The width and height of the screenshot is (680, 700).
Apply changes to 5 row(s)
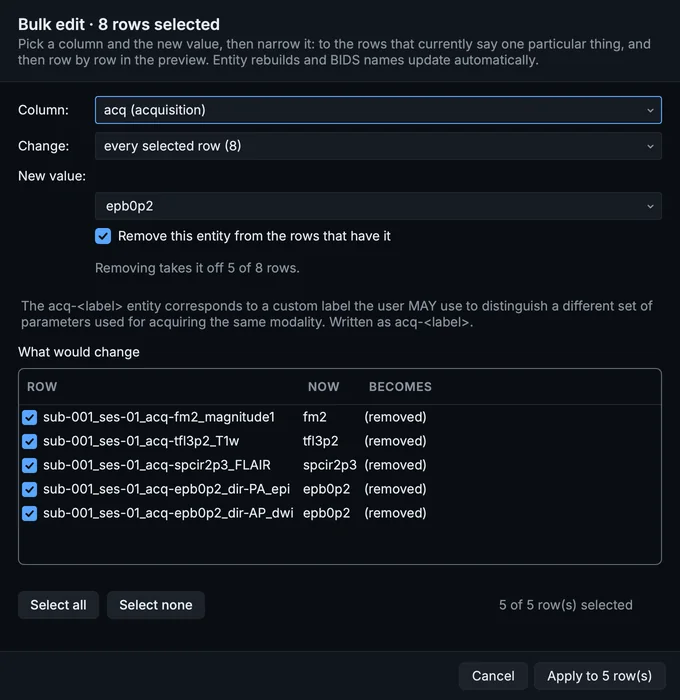coord(599,676)
